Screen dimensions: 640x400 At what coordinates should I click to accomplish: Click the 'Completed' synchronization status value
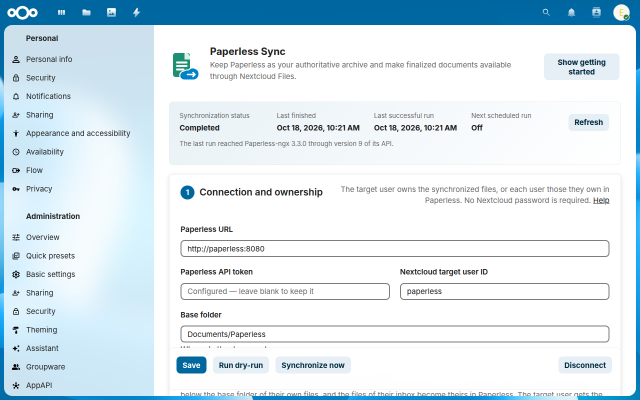pyautogui.click(x=200, y=128)
